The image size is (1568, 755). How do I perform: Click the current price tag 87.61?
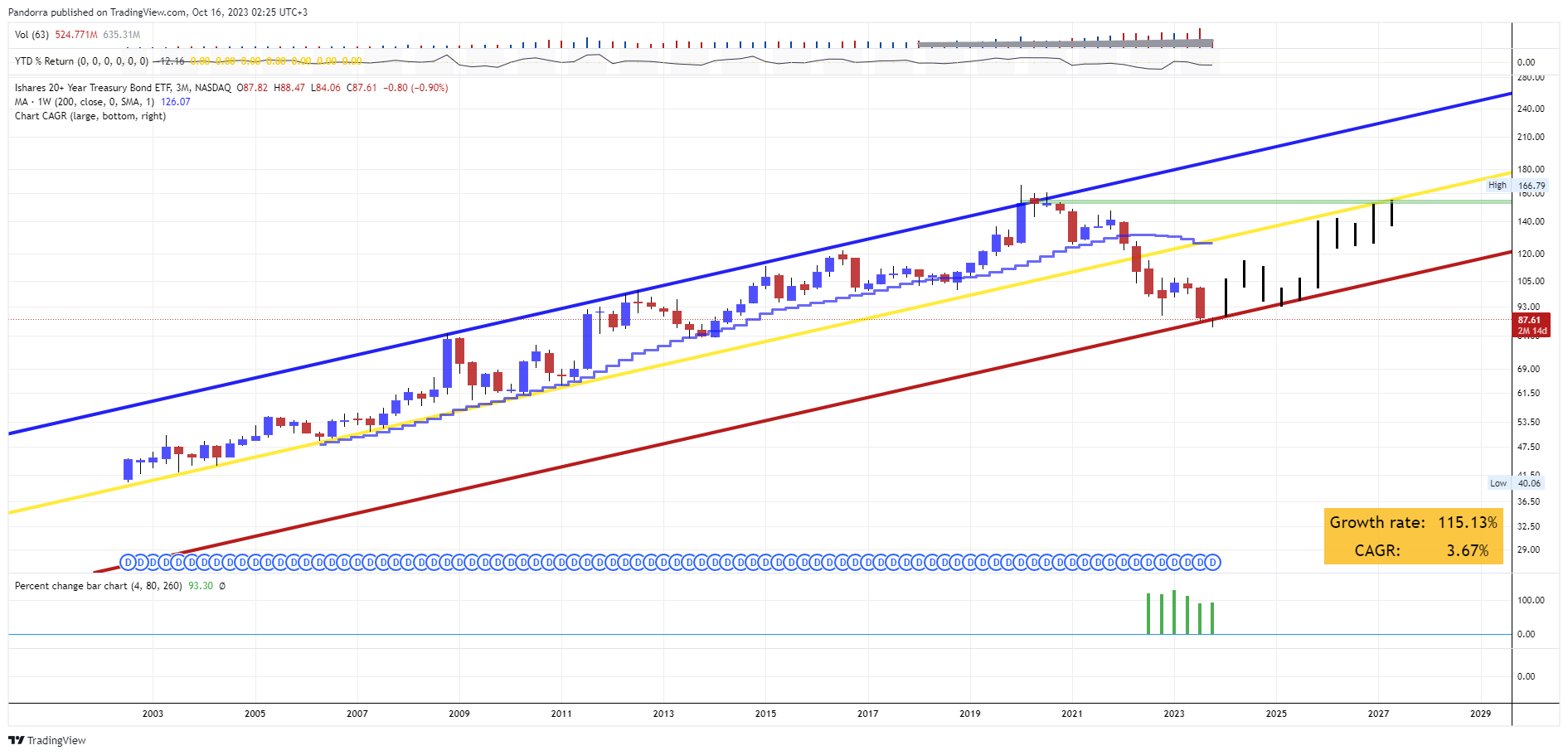point(1532,320)
